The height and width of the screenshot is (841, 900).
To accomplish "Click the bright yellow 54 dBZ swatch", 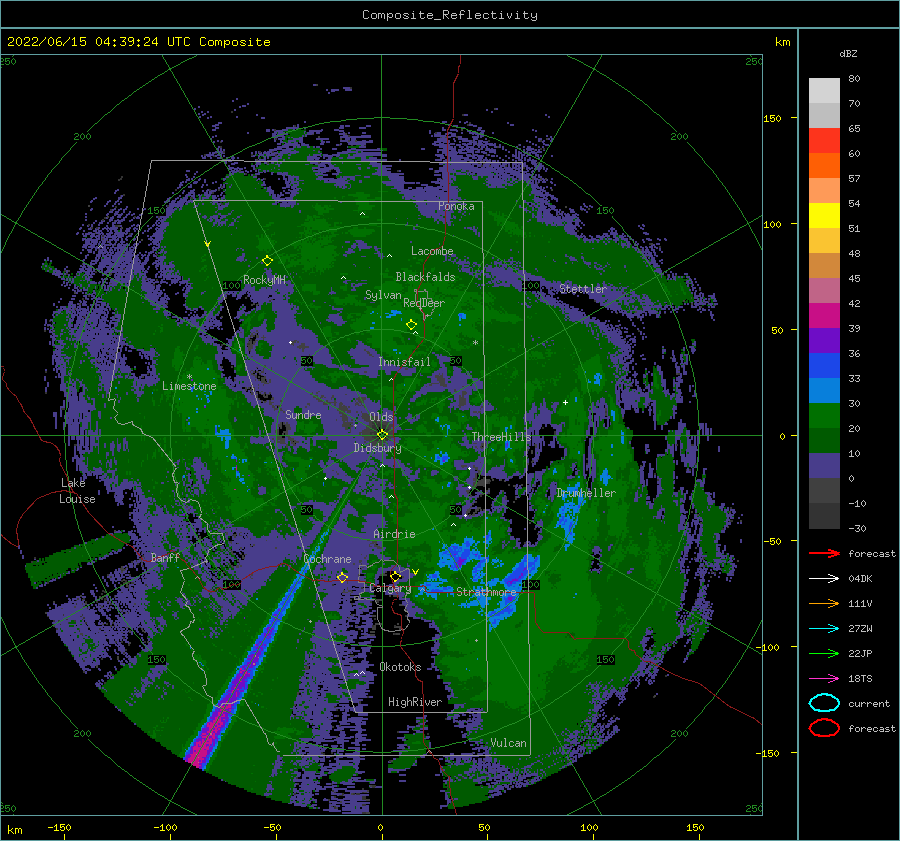I will tap(824, 215).
